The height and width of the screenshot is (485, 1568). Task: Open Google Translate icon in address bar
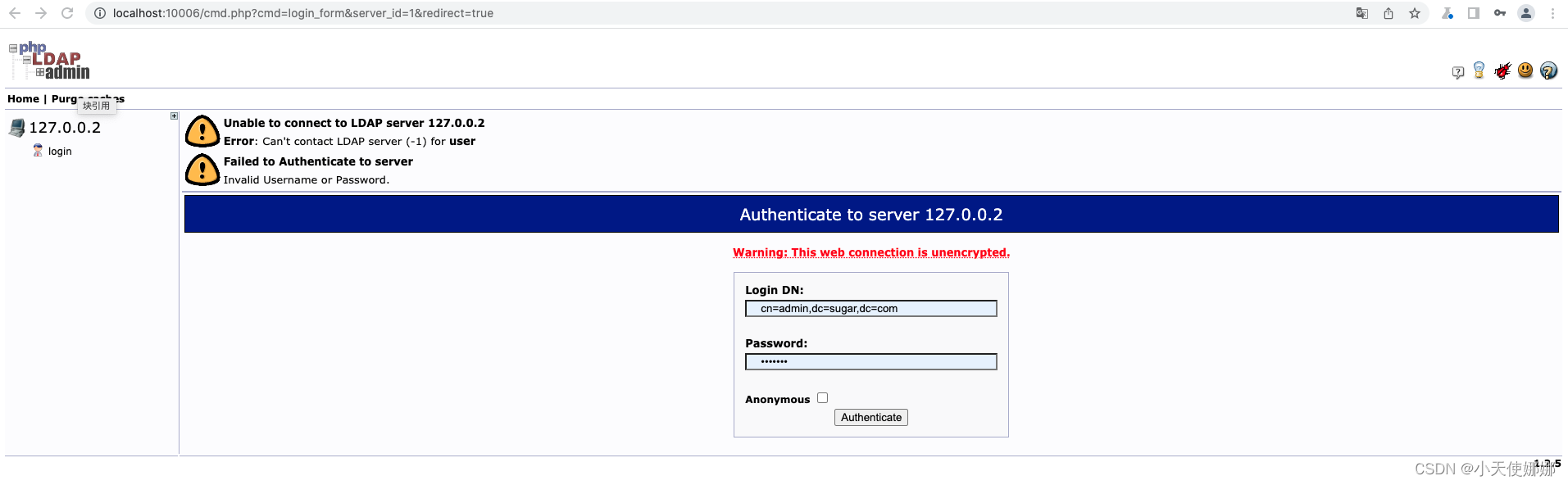1362,13
